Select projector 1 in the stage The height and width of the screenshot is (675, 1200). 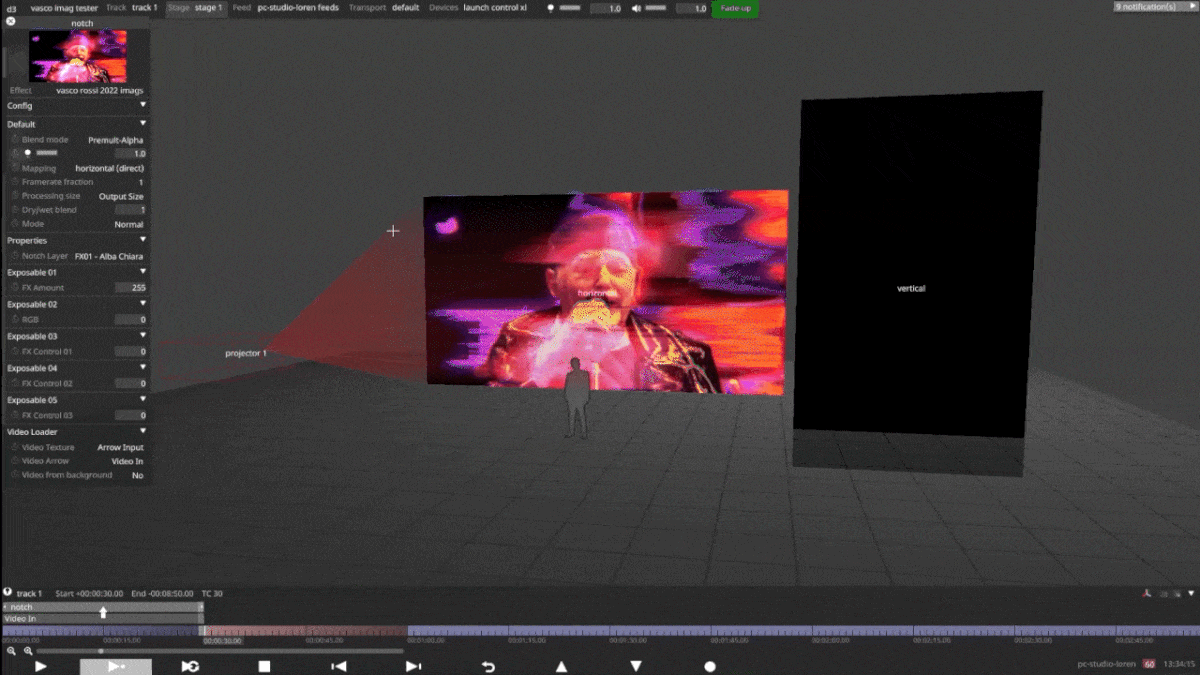pyautogui.click(x=246, y=353)
